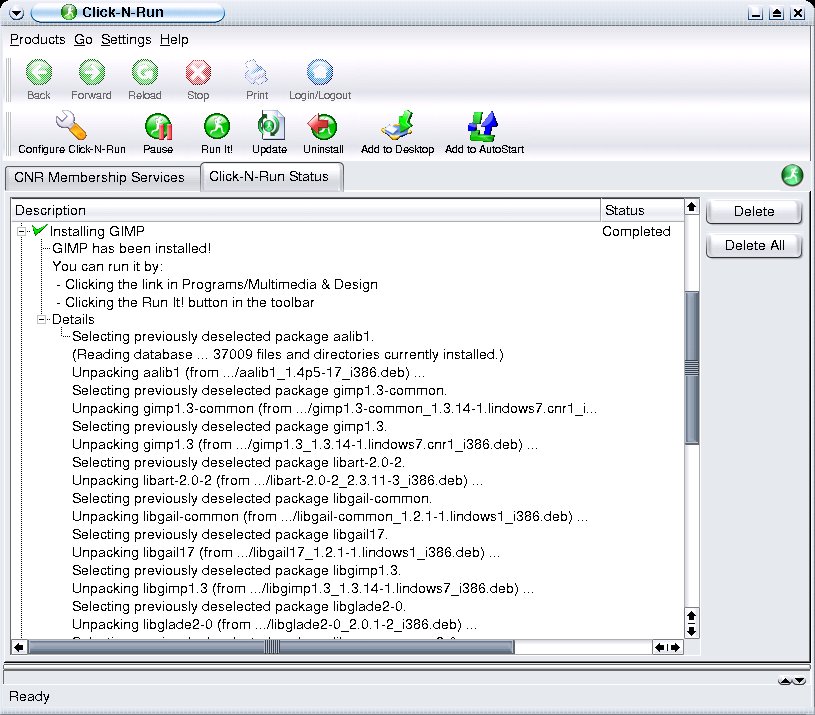Open the Settings menu
This screenshot has height=715, width=815.
[126, 39]
